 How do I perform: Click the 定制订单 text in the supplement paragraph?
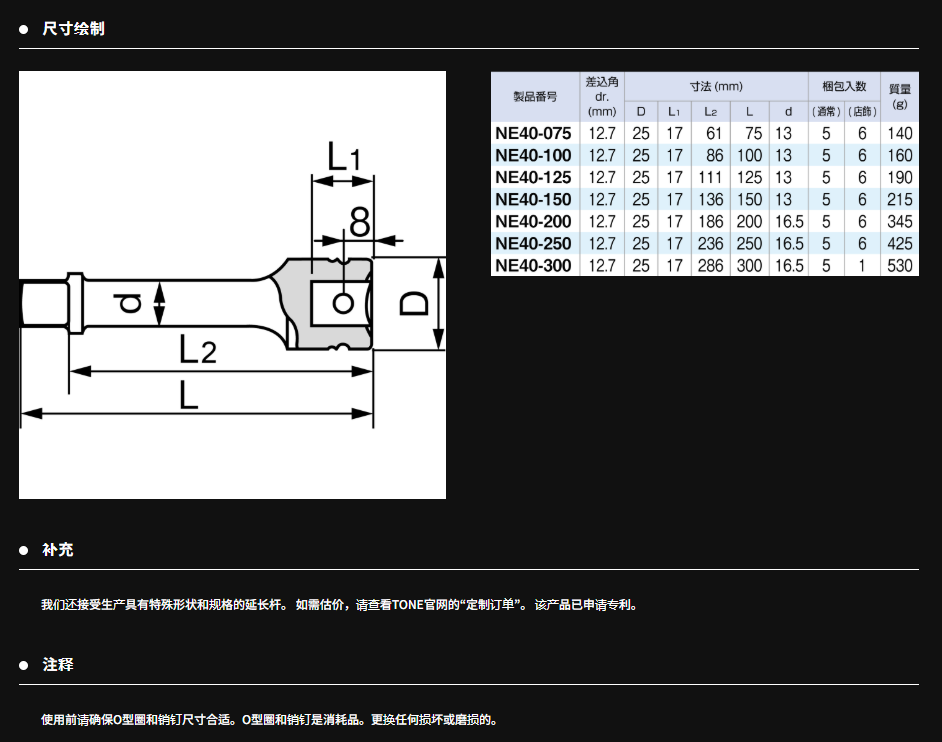click(x=491, y=605)
